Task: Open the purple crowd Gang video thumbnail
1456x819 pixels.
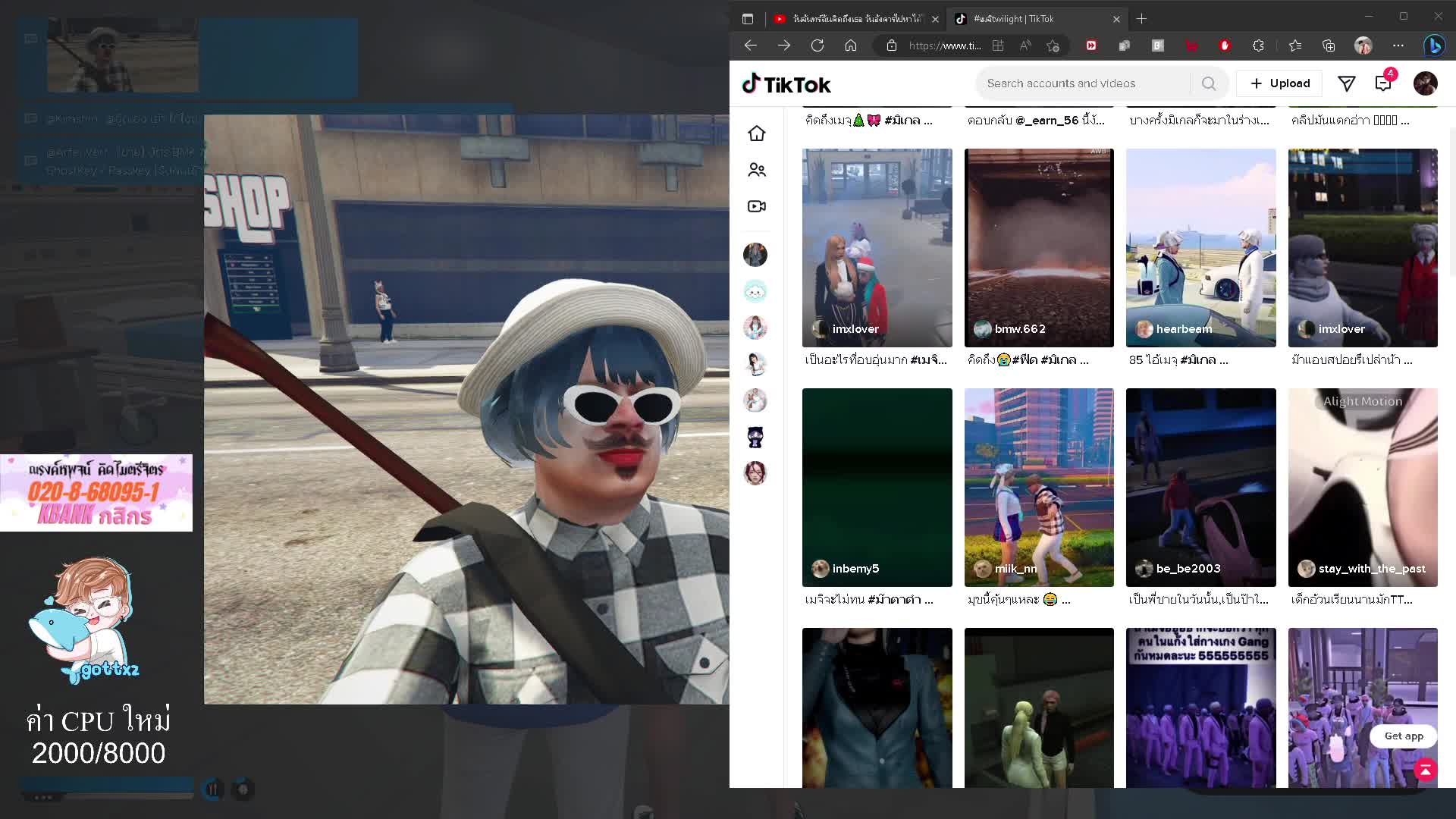Action: click(x=1200, y=708)
